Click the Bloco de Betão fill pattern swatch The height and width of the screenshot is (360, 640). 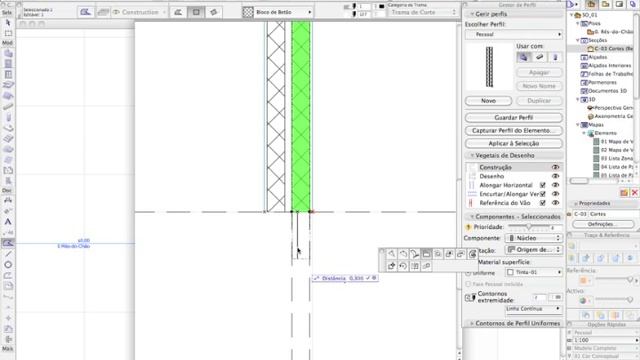pyautogui.click(x=248, y=12)
